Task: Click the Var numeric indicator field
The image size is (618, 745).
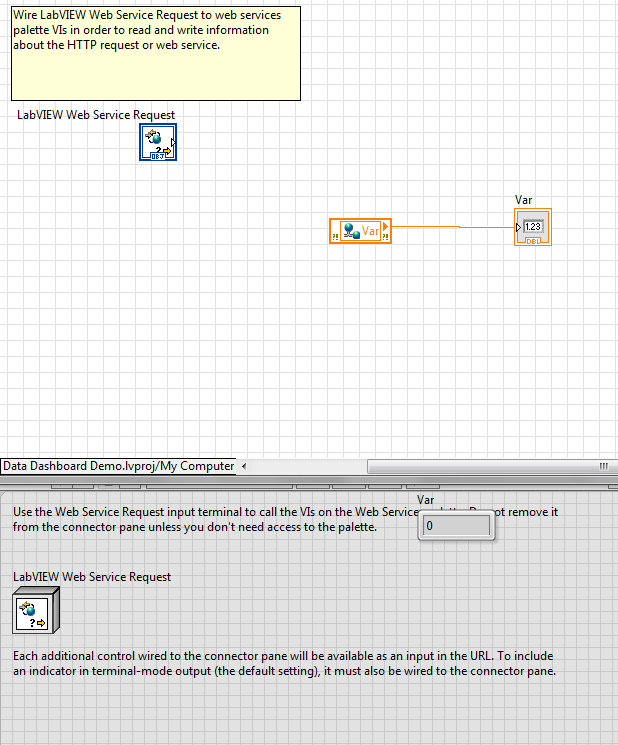Action: 456,526
